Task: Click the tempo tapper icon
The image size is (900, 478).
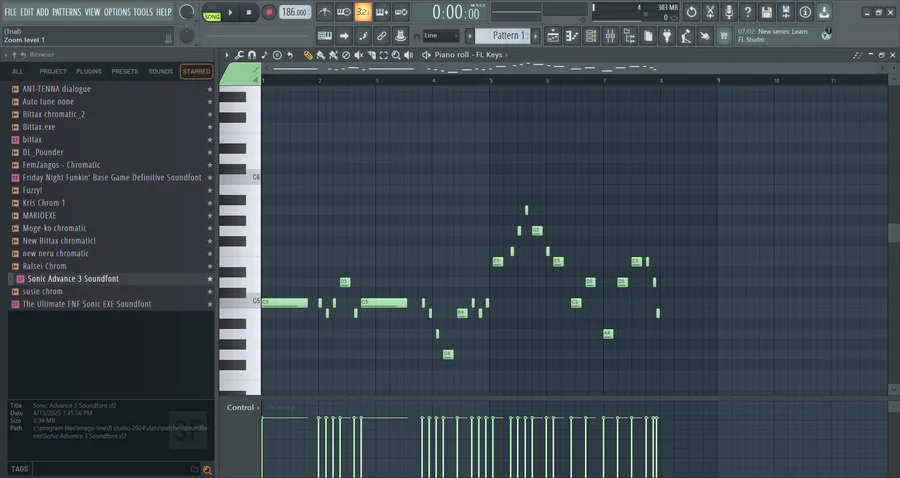Action: click(x=686, y=36)
